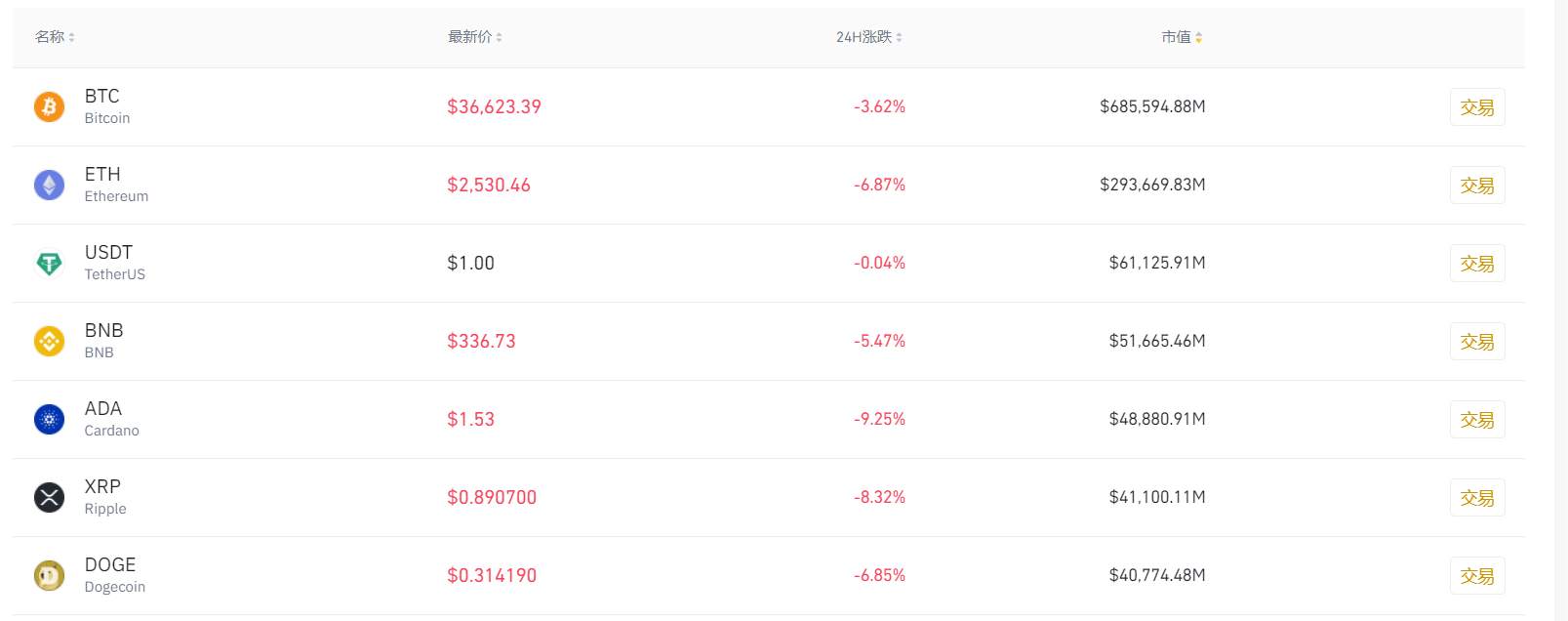Click the TetherUS green logo icon
1568x621 pixels.
49,263
